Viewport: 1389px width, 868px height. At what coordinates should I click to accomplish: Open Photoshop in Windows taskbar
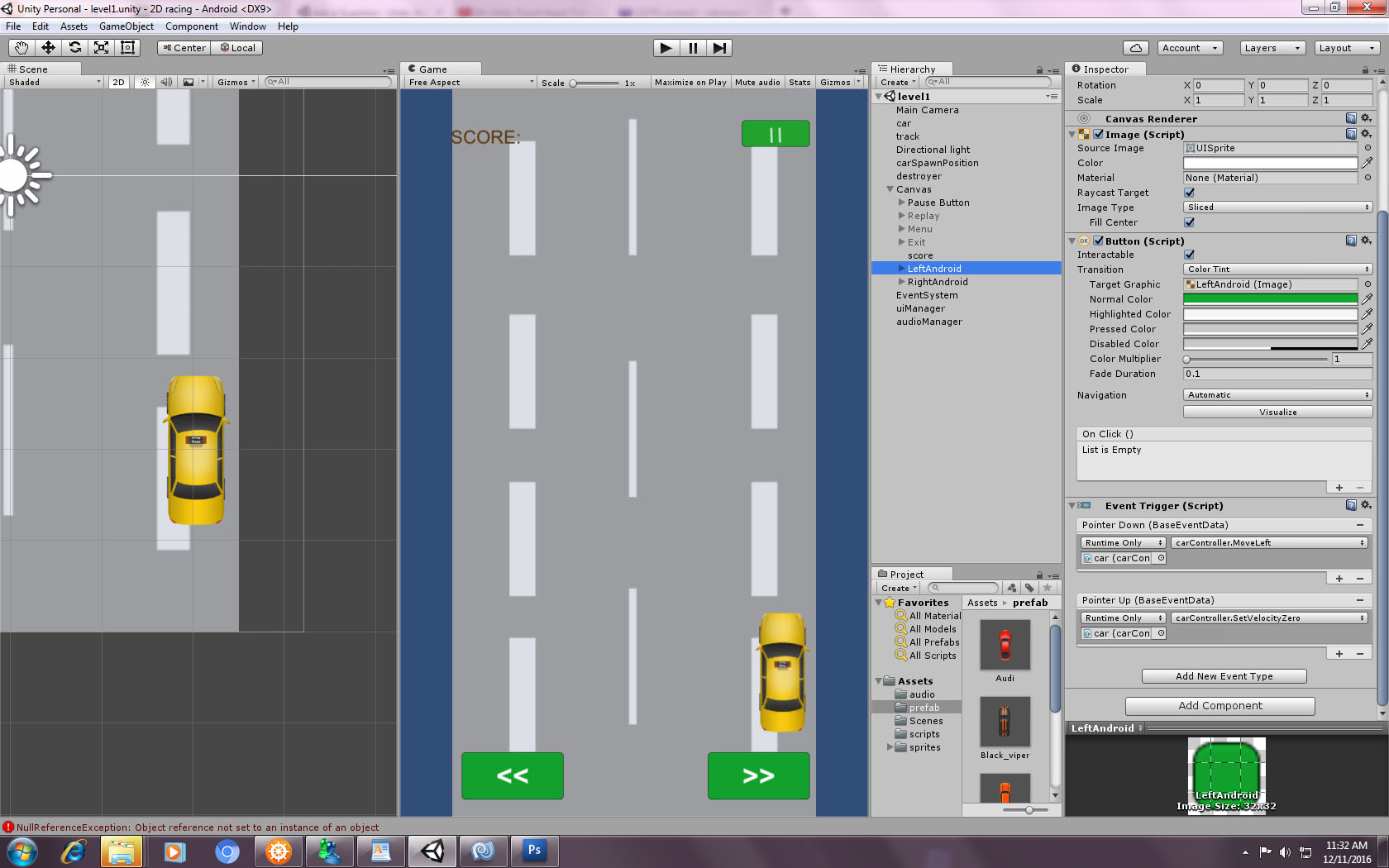(x=534, y=851)
